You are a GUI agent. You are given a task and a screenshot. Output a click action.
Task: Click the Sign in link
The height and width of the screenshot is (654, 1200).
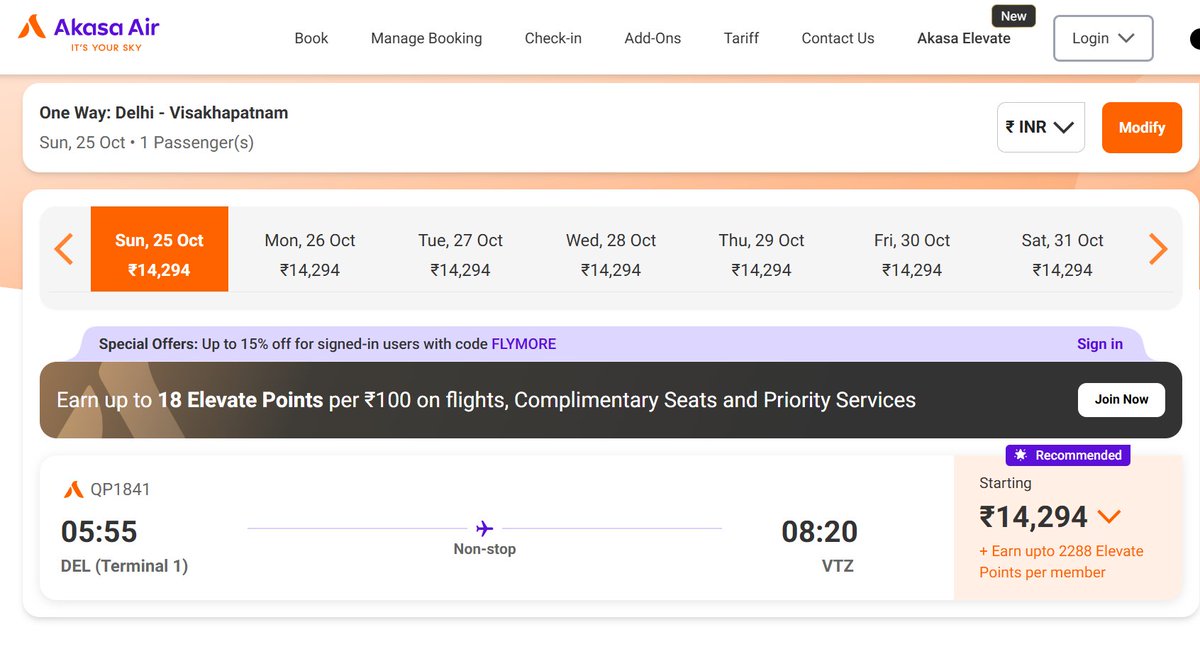click(x=1100, y=344)
